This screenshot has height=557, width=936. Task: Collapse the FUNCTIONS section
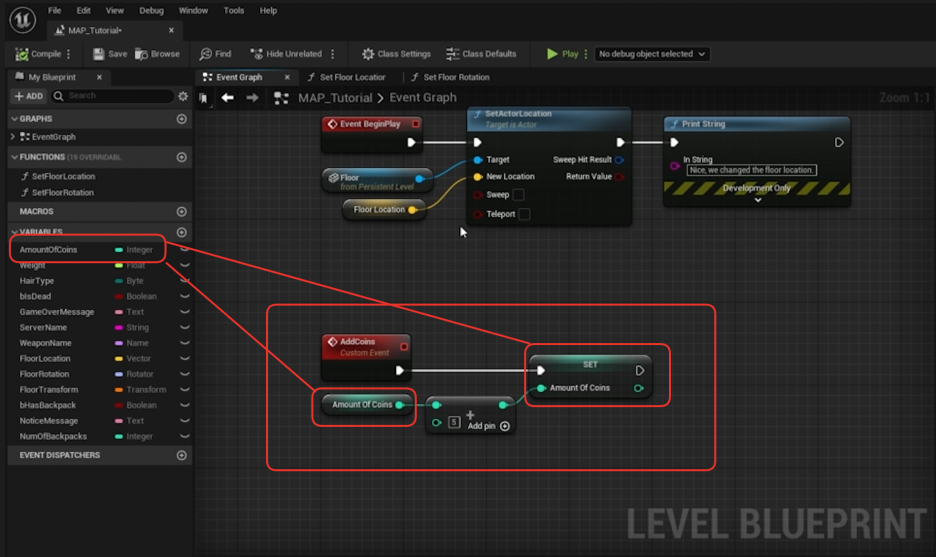point(14,157)
